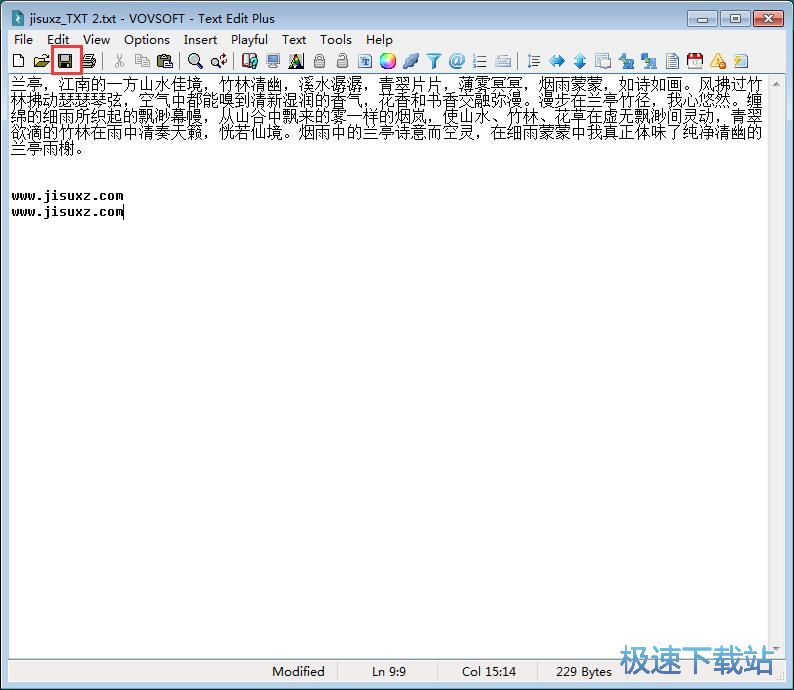The width and height of the screenshot is (794, 690).
Task: Click the Modified status bar entry
Action: (x=298, y=671)
